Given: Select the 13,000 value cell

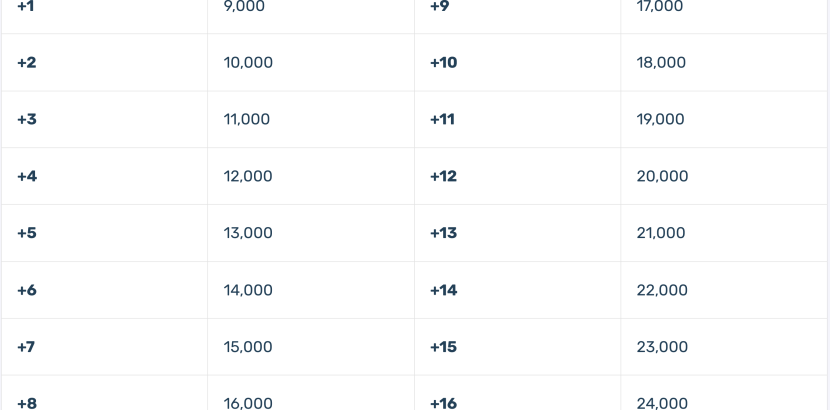Looking at the screenshot, I should tap(248, 233).
